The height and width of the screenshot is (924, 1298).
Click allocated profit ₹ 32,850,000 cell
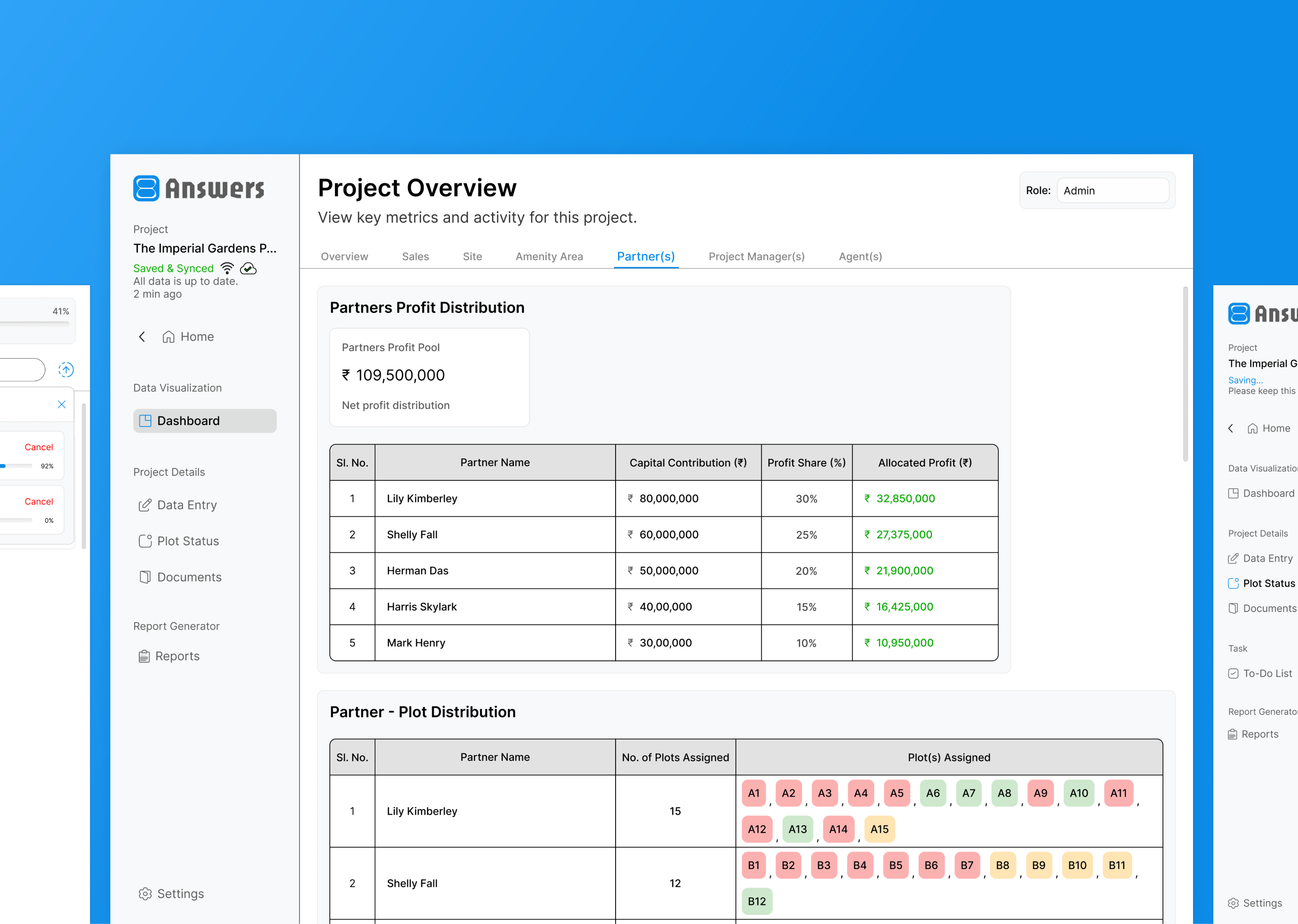[925, 498]
